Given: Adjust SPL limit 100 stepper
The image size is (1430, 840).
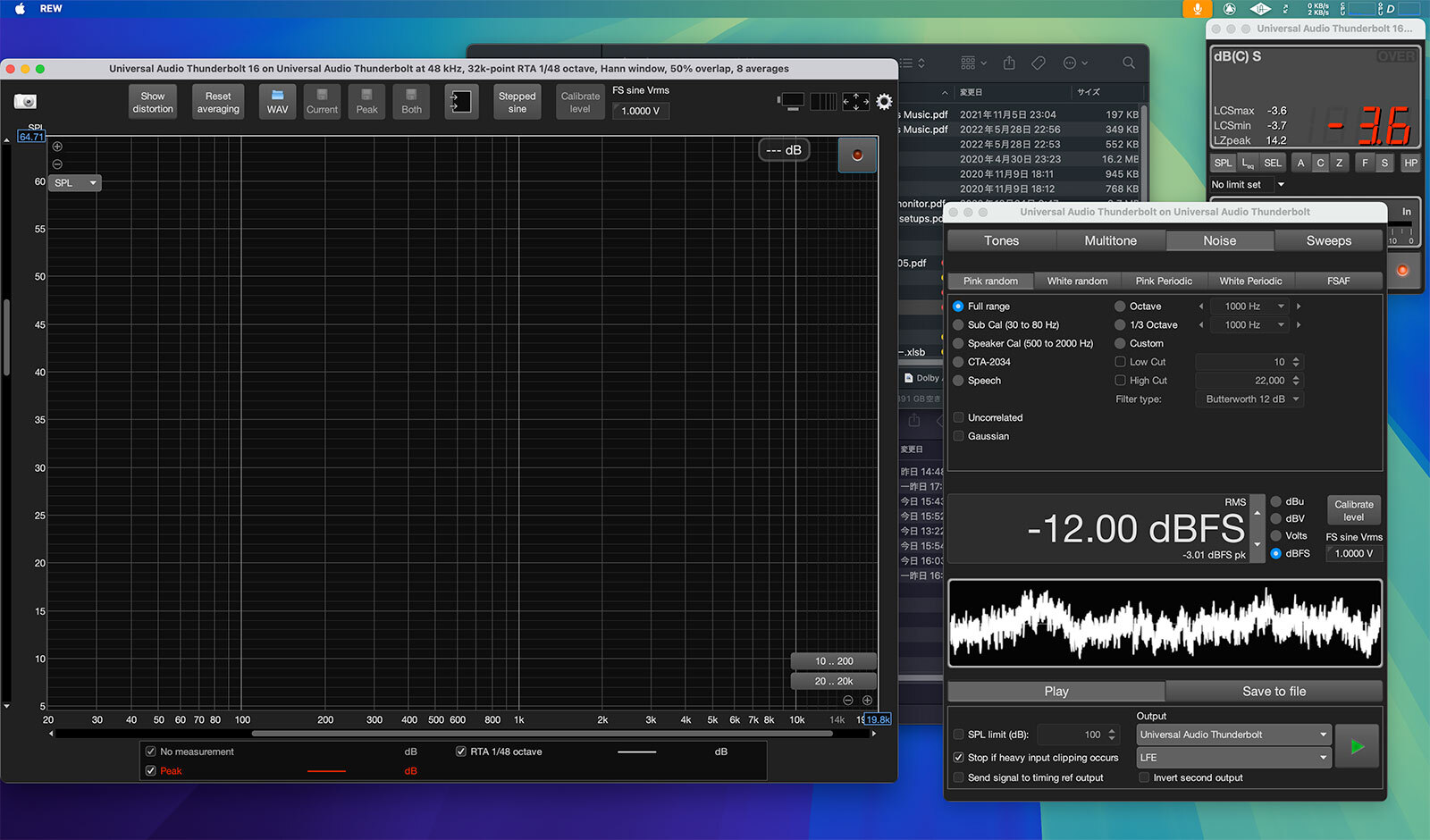Looking at the screenshot, I should (1112, 735).
